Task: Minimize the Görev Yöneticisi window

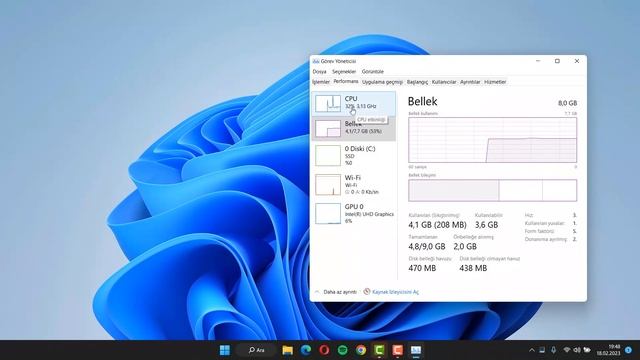Action: click(x=538, y=61)
